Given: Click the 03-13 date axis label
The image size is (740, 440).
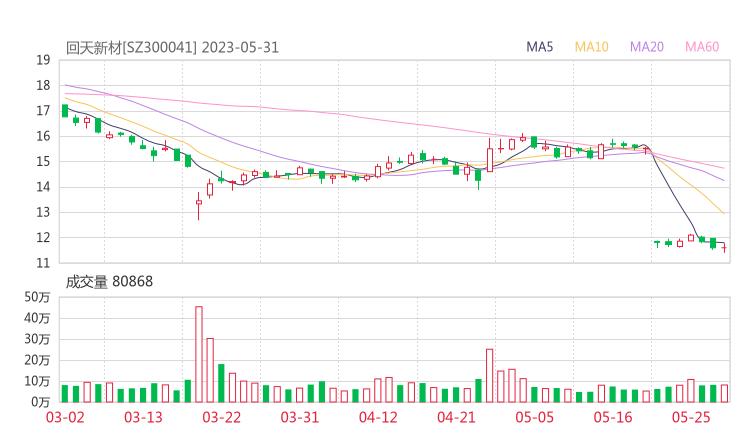Looking at the screenshot, I should pyautogui.click(x=143, y=418).
